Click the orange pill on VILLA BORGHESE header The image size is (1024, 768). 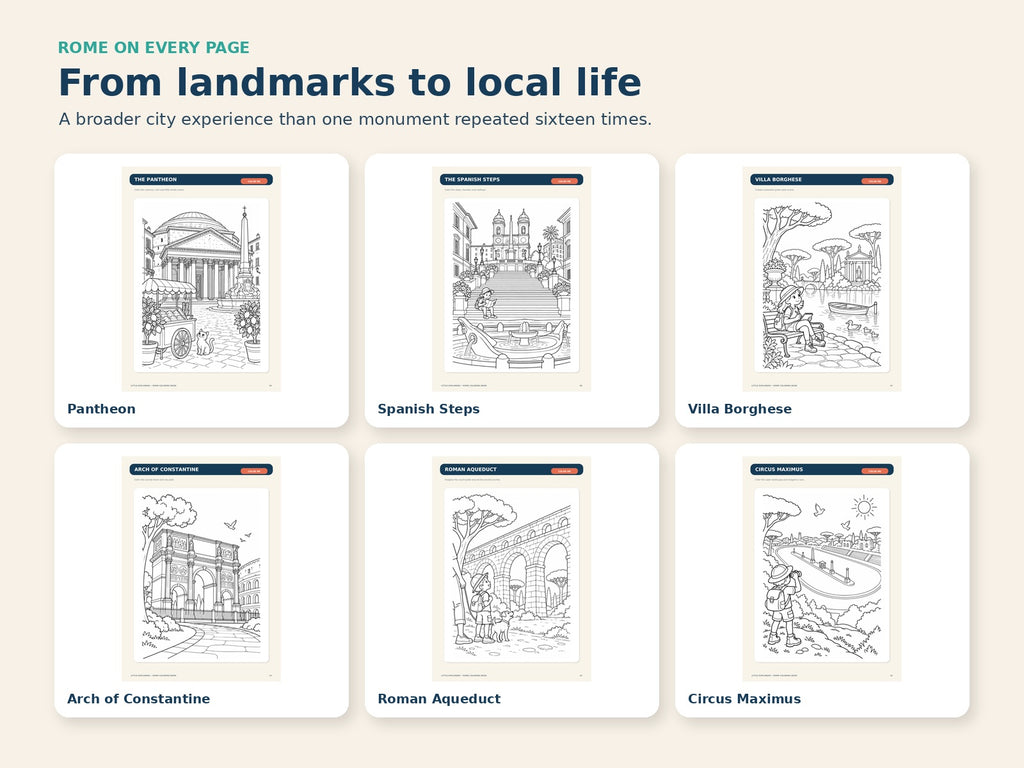pyautogui.click(x=874, y=181)
